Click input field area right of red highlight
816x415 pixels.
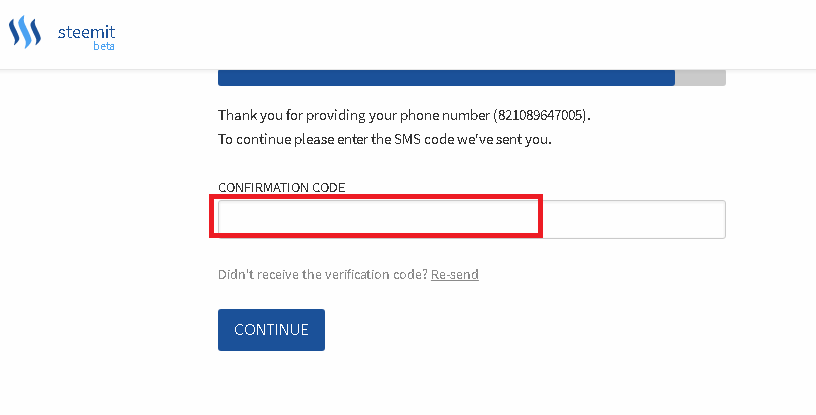[634, 219]
